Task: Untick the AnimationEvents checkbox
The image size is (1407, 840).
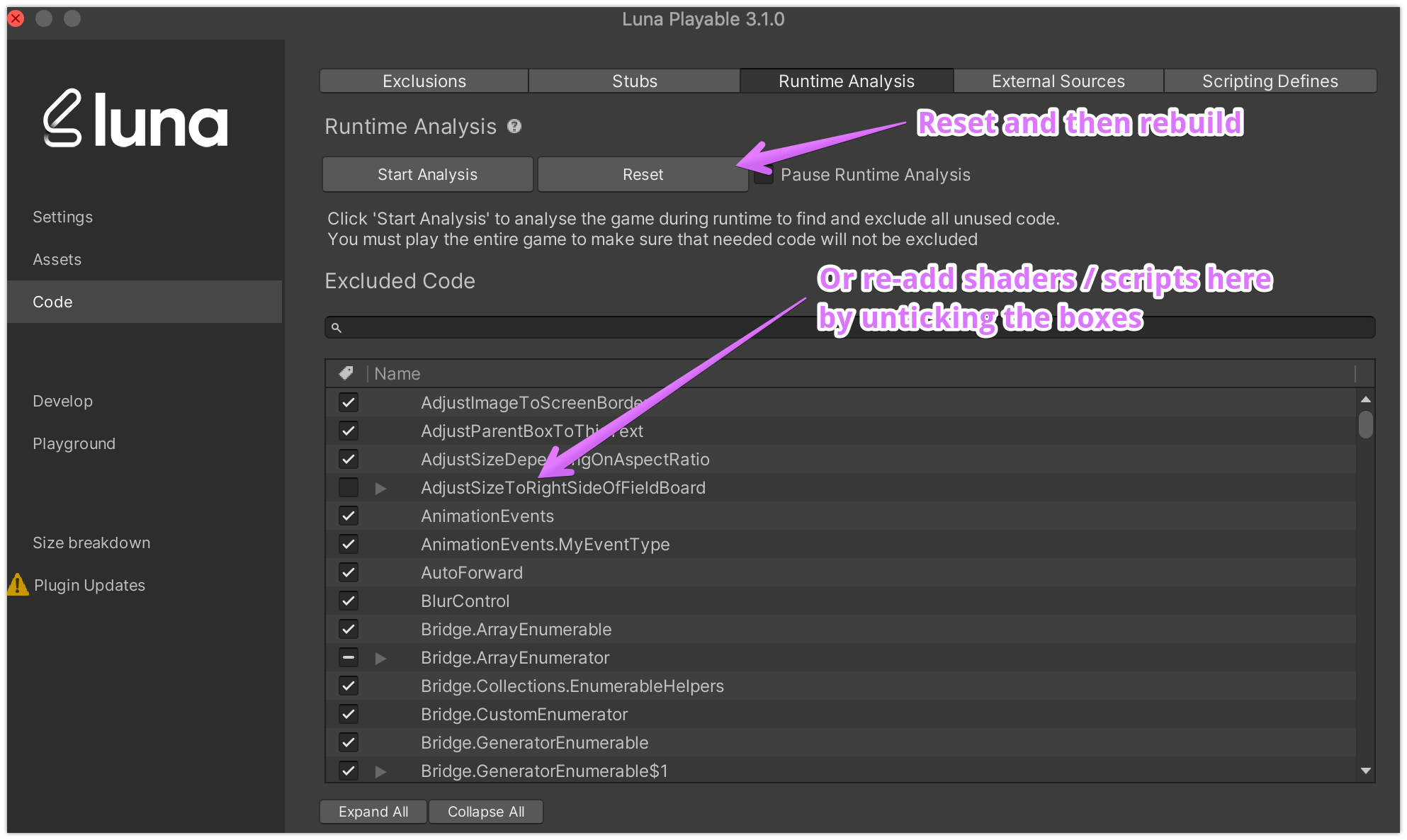Action: point(349,516)
